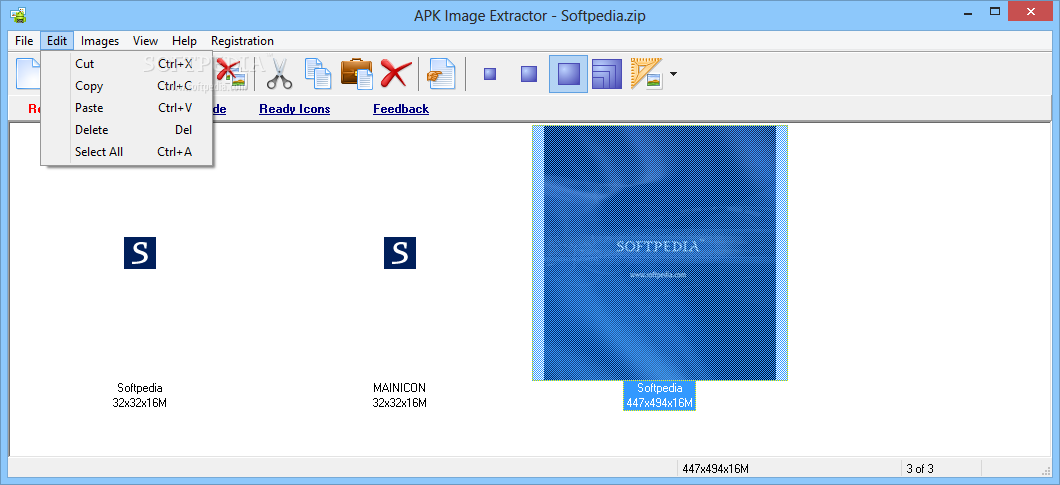This screenshot has height=485, width=1060.
Task: Choose Select All from the Edit menu
Action: (127, 152)
